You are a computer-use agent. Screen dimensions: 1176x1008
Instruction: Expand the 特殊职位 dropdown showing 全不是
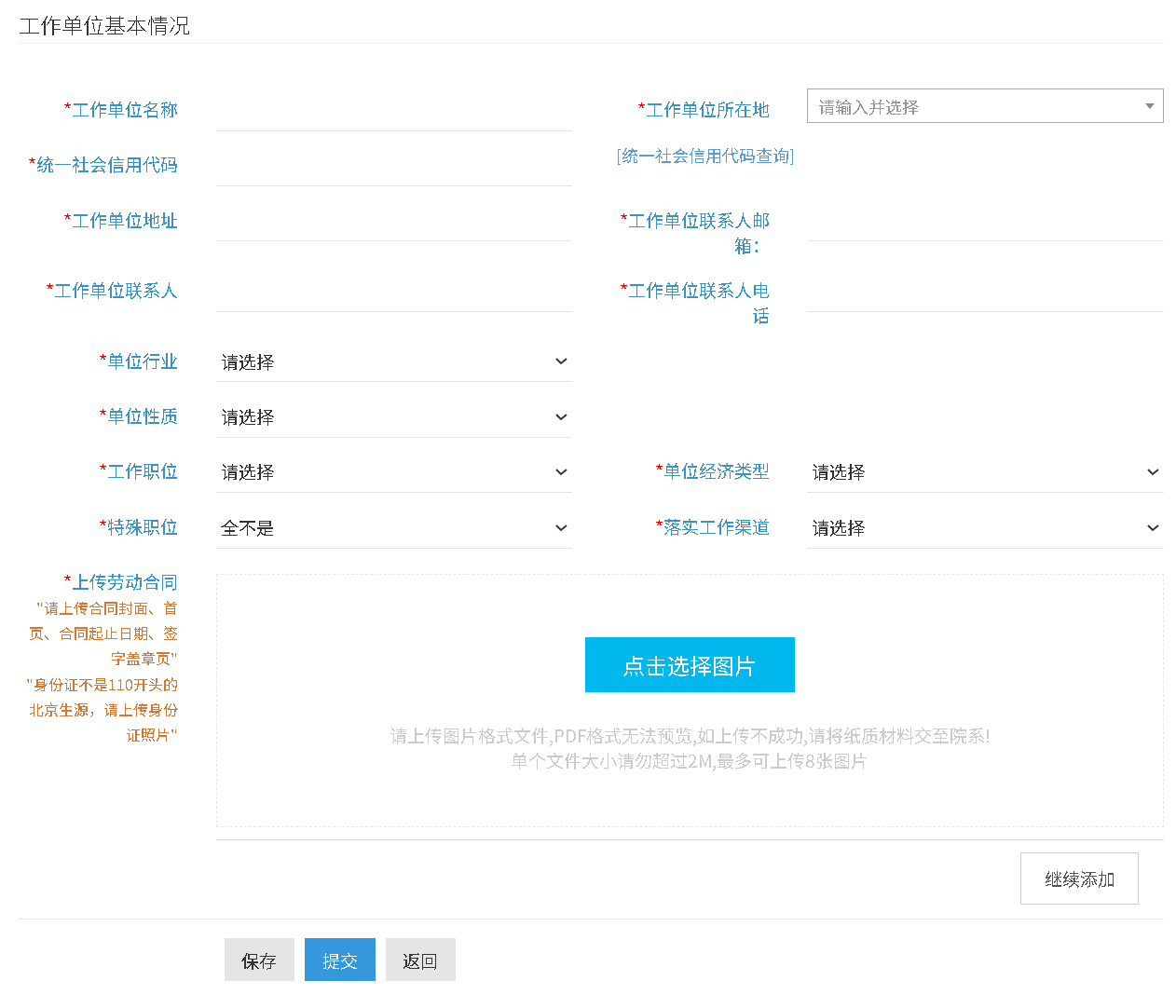pos(393,528)
